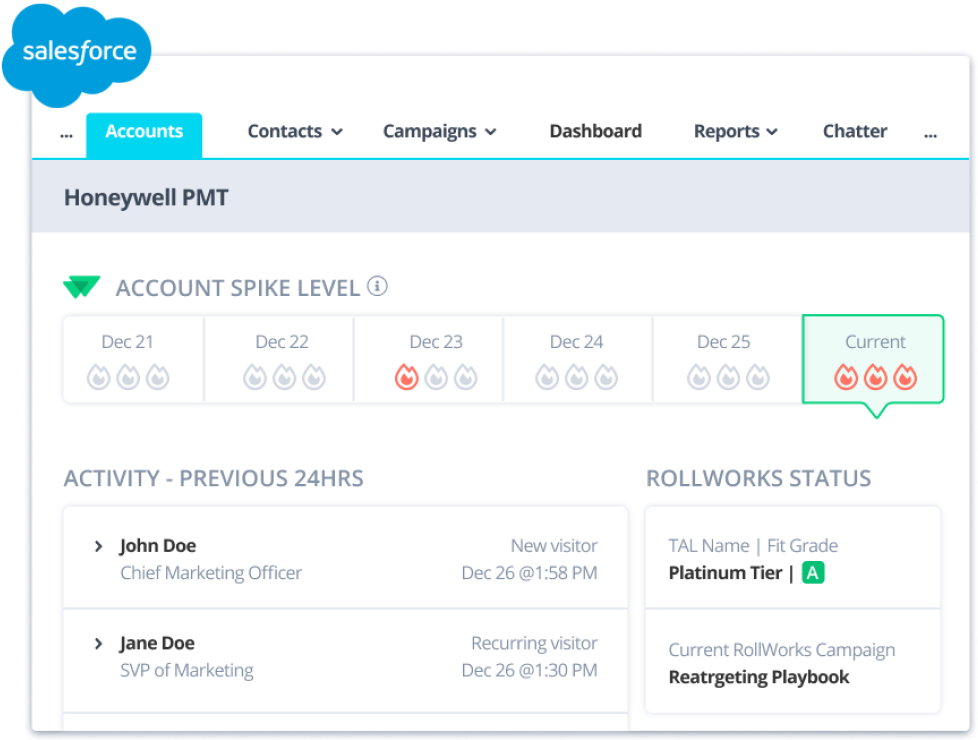This screenshot has width=978, height=740.
Task: Open the Contacts dropdown
Action: coord(295,131)
